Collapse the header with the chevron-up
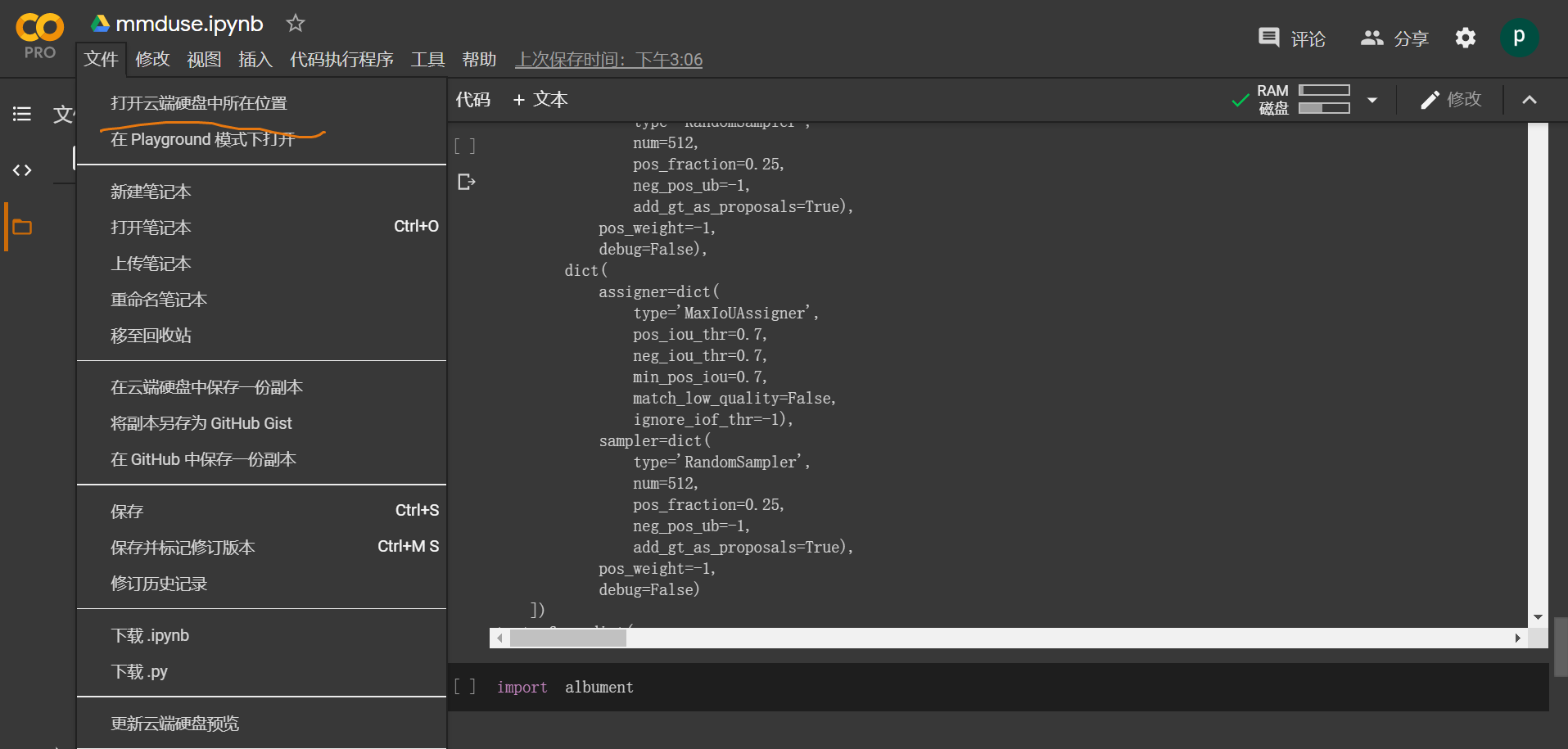The height and width of the screenshot is (749, 1568). point(1530,100)
